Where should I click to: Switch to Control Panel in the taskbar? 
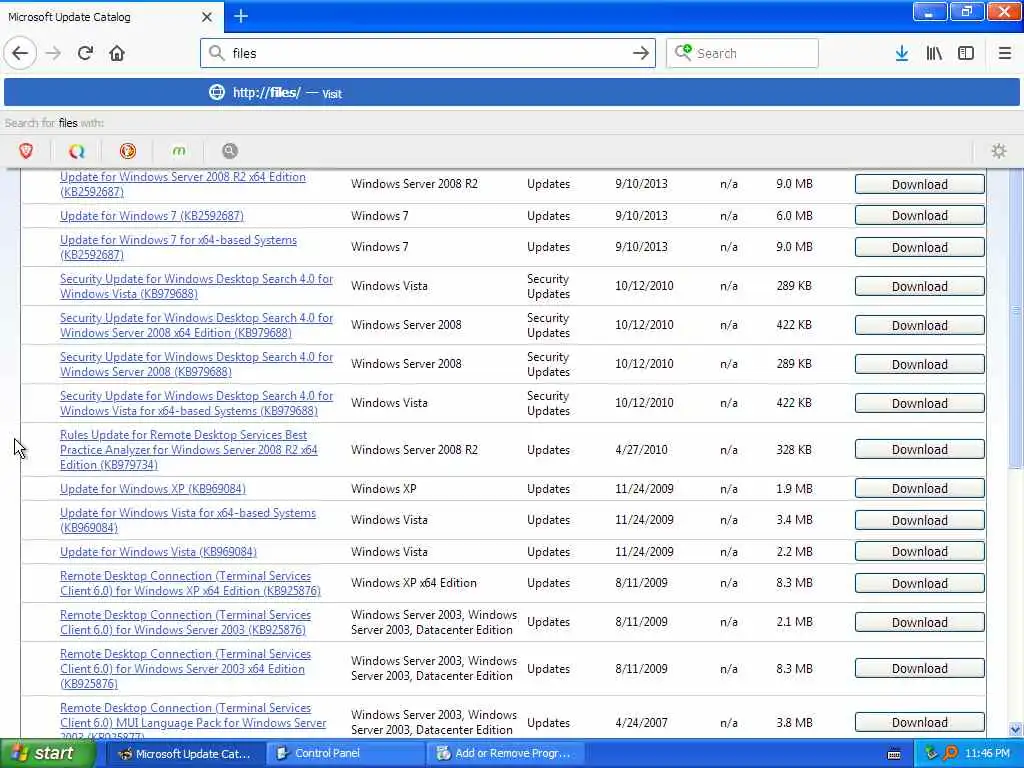pyautogui.click(x=345, y=754)
